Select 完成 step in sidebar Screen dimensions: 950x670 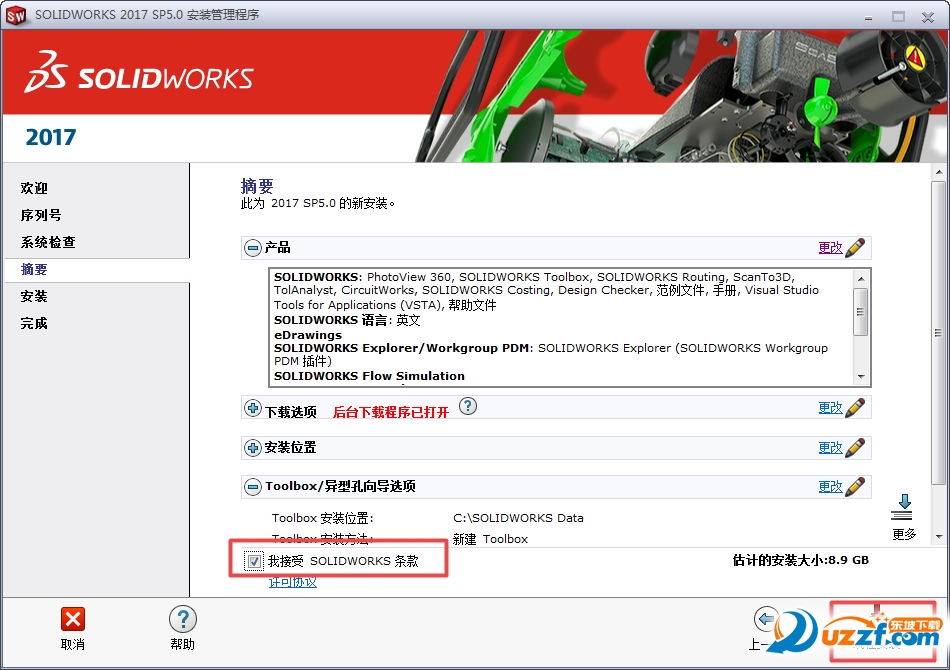click(x=34, y=323)
